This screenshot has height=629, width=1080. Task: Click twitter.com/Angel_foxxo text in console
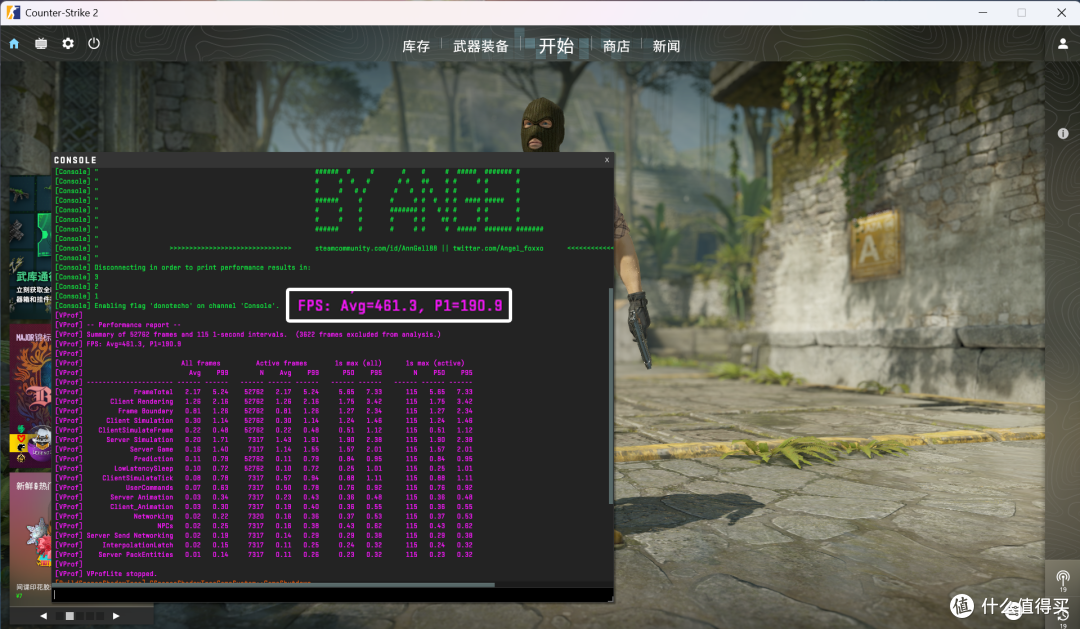498,248
